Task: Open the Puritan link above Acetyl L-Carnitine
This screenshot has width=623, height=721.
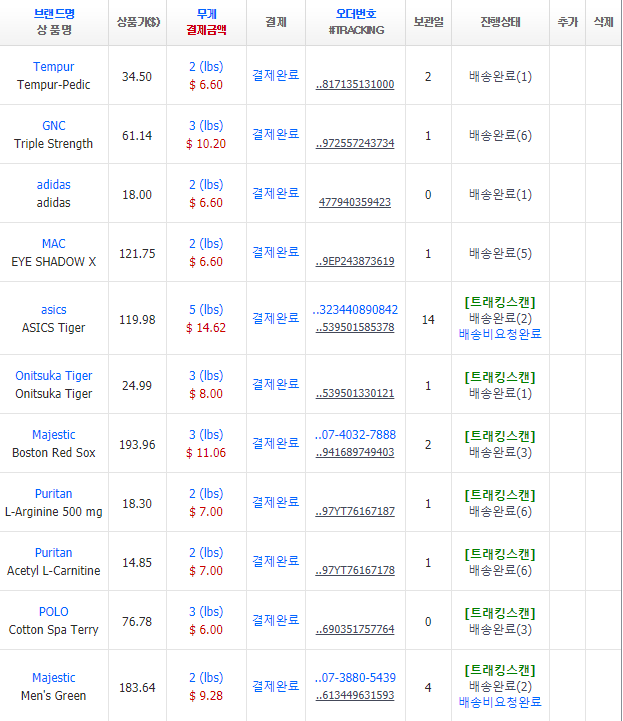Action: pyautogui.click(x=53, y=552)
